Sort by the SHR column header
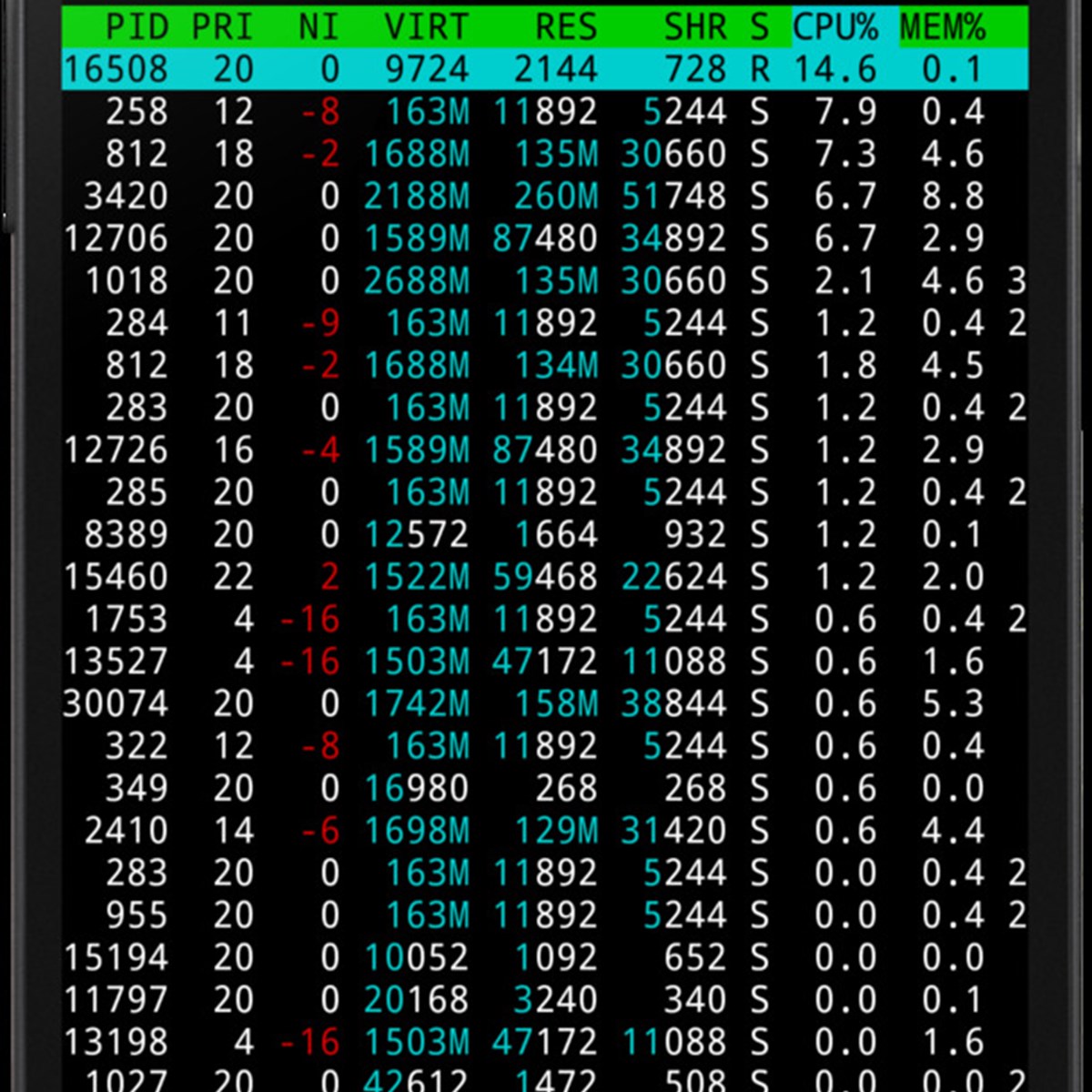This screenshot has height=1092, width=1092. [695, 27]
